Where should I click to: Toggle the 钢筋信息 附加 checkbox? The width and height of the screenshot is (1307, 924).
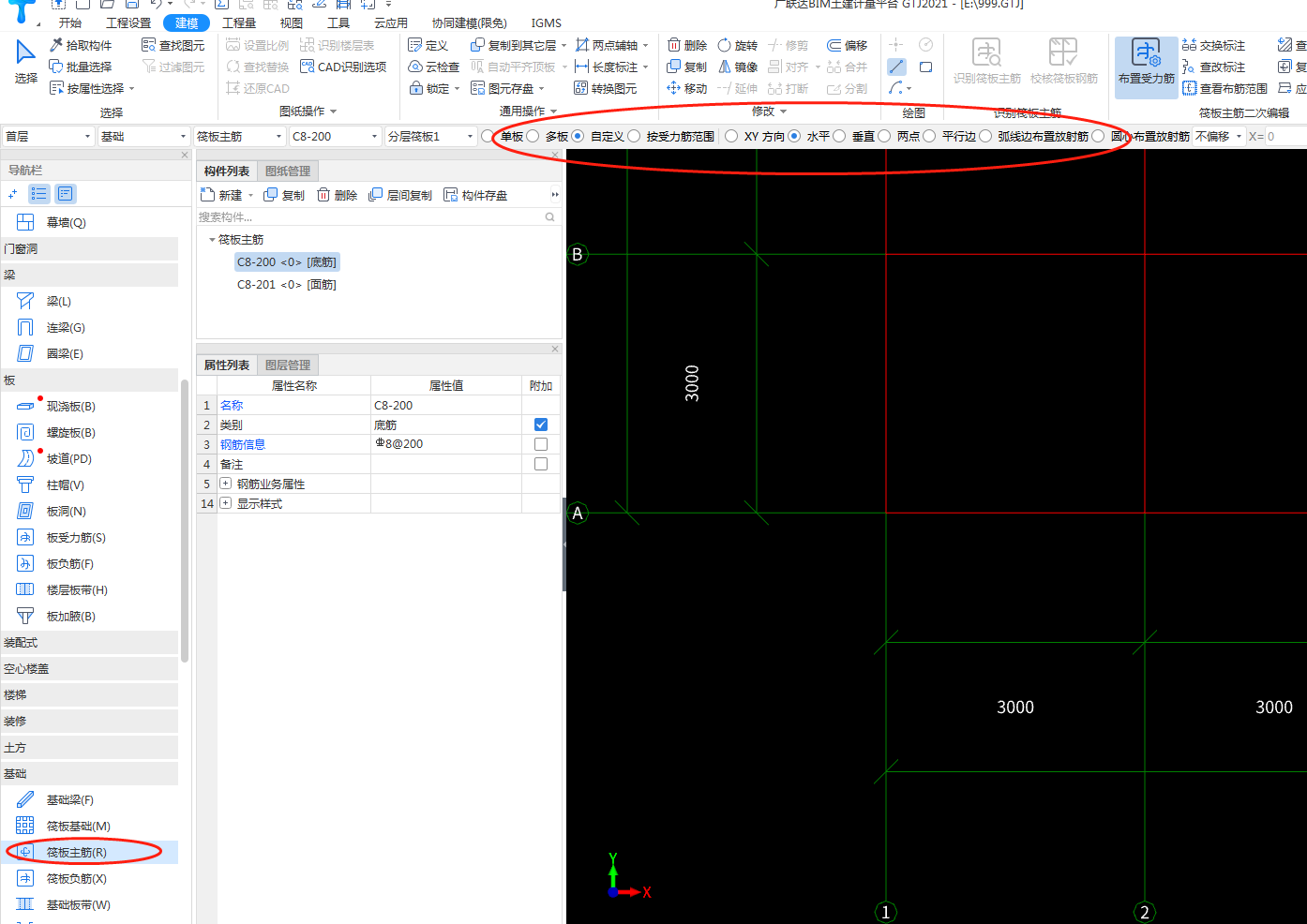pos(541,444)
